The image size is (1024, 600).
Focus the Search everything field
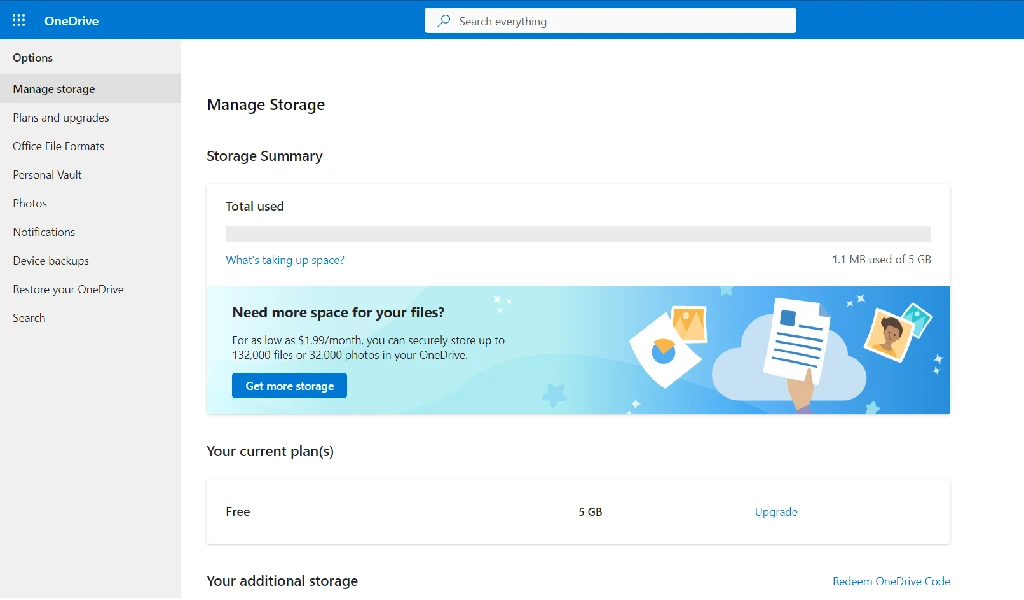pyautogui.click(x=610, y=21)
